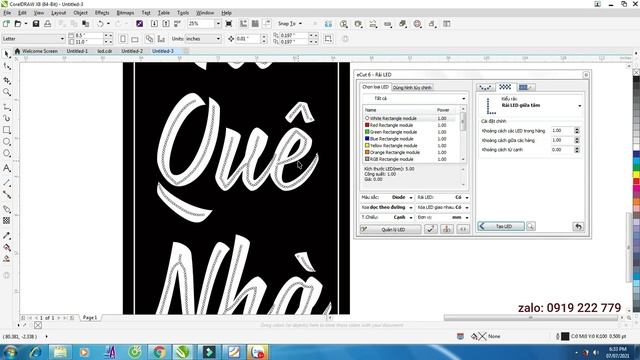Select the Artistic Media tool
The width and height of the screenshot is (640, 360).
[7, 118]
